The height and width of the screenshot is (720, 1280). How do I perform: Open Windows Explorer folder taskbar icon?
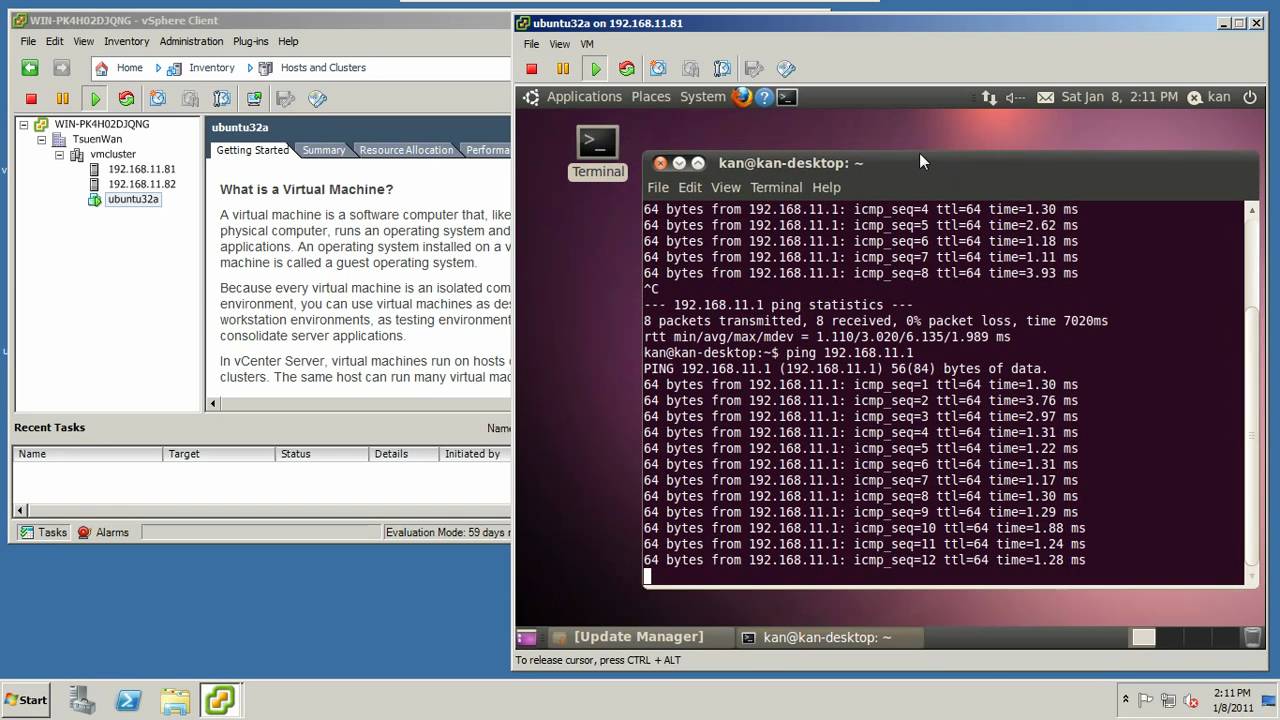click(x=174, y=700)
